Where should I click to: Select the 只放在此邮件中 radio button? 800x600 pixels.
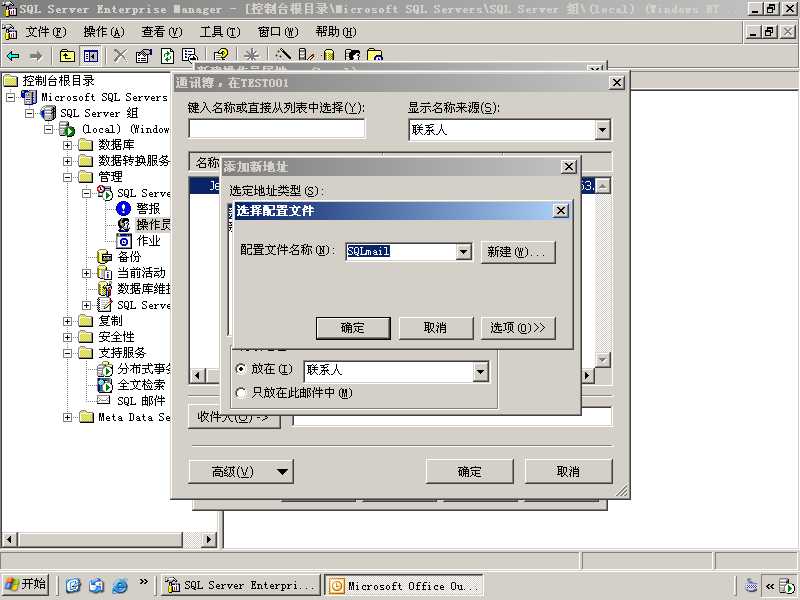241,393
